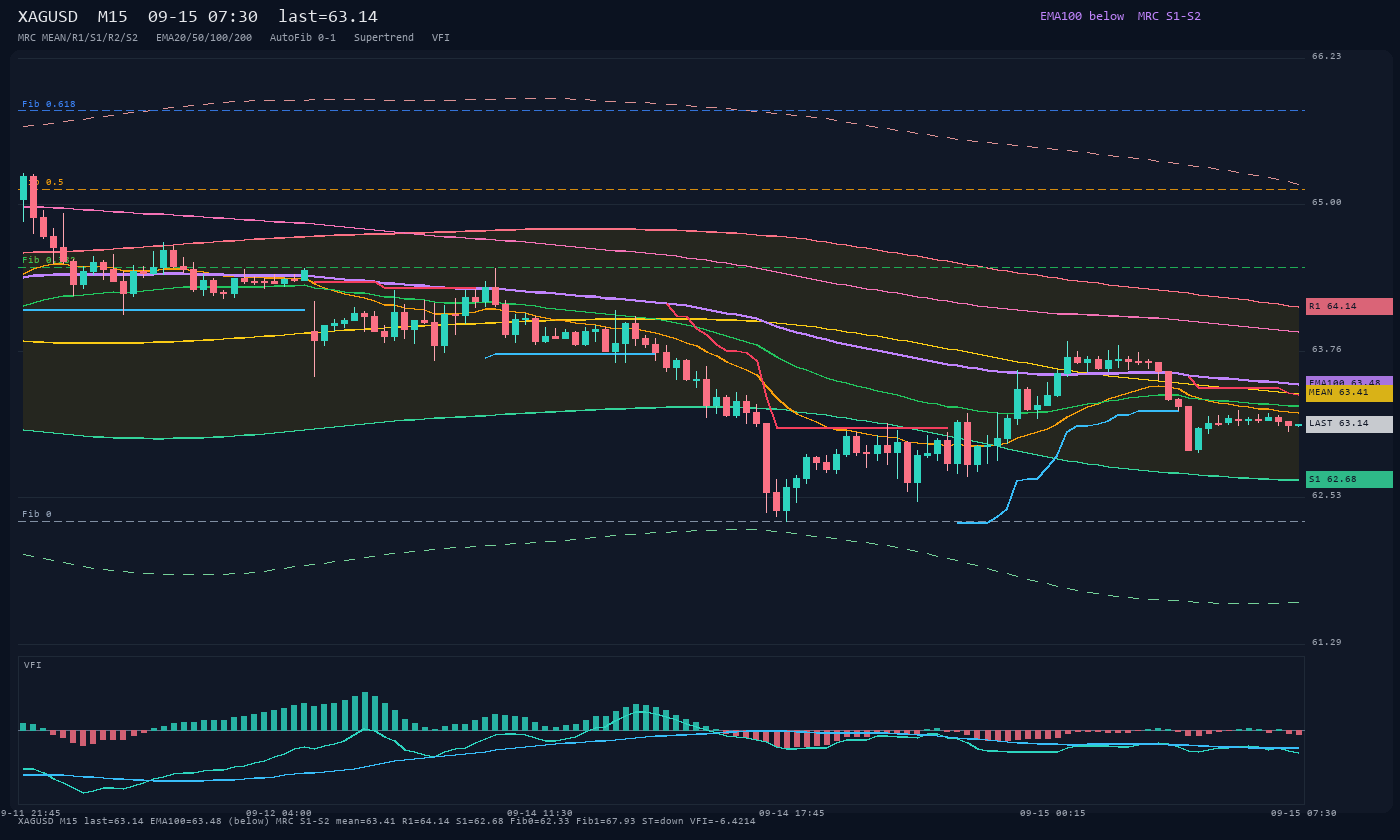Viewport: 1400px width, 840px height.
Task: Click the 61.29 price axis value
Action: [1327, 642]
